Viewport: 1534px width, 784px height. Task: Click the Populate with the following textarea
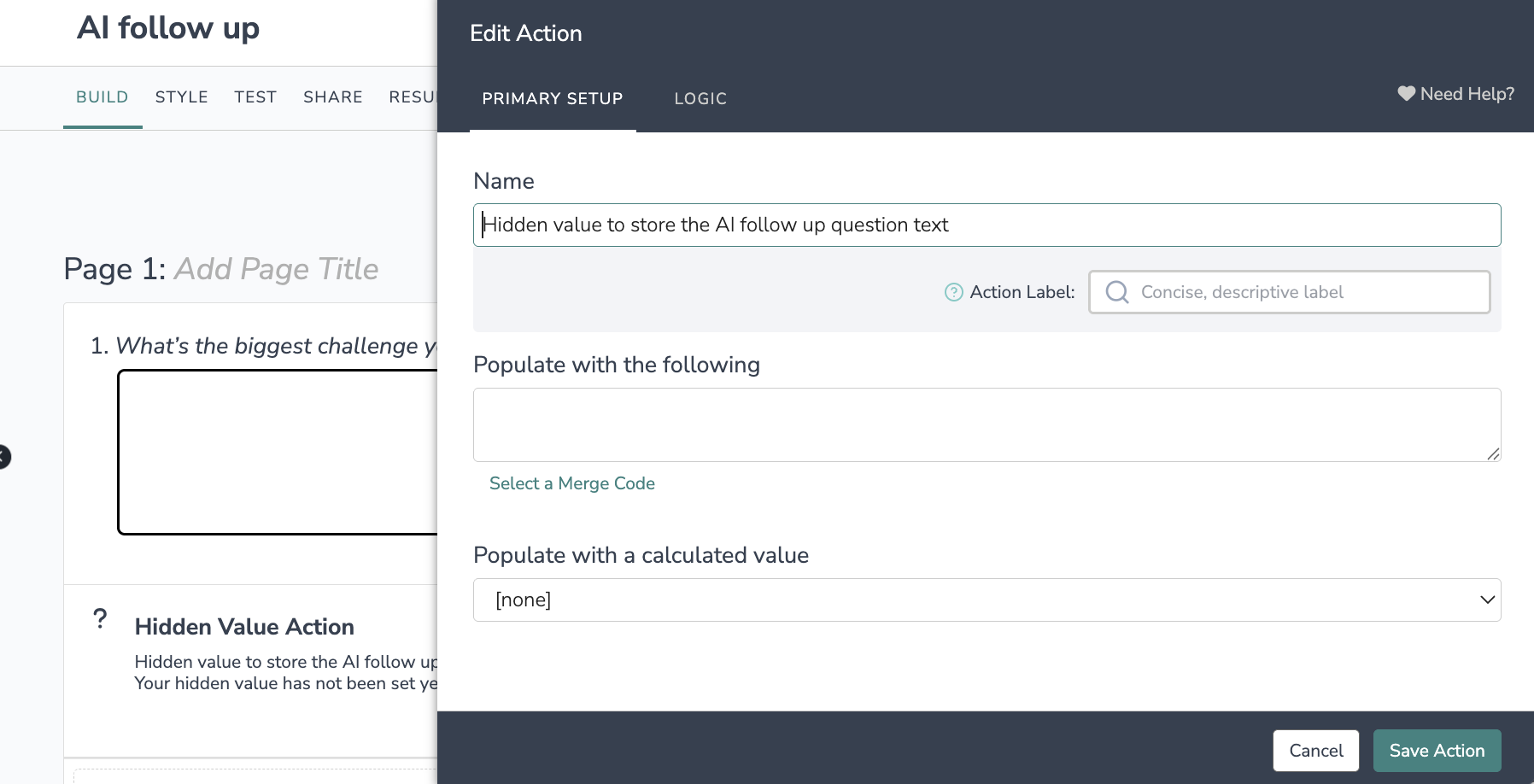pyautogui.click(x=987, y=424)
